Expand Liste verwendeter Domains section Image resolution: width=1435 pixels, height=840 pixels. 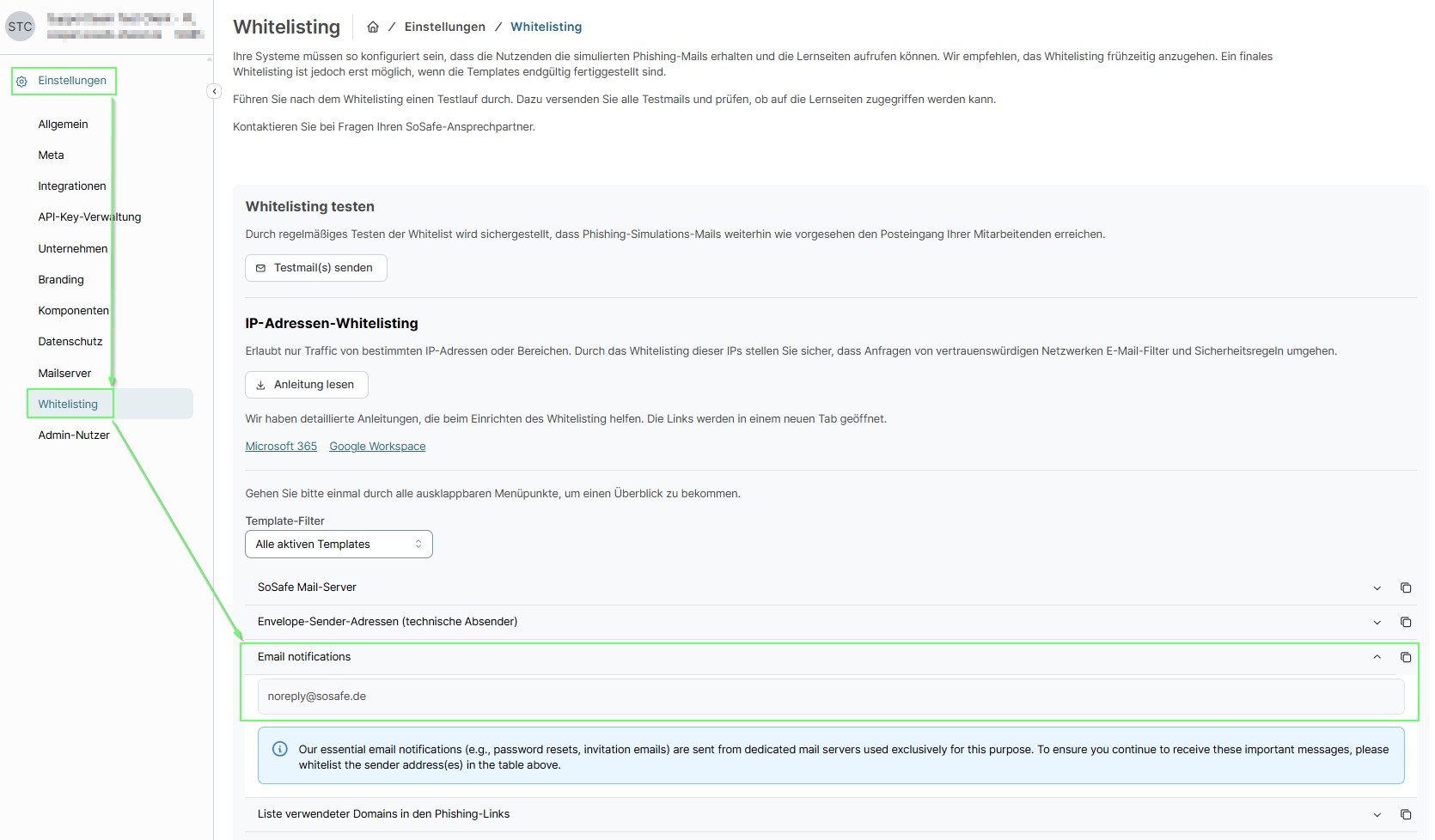(x=1377, y=814)
